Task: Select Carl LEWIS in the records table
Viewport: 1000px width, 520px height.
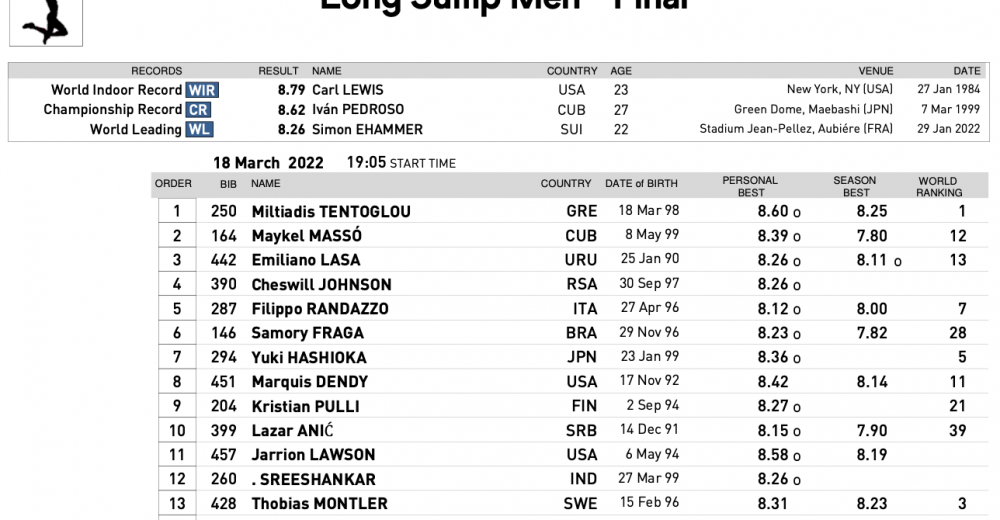Action: click(347, 90)
